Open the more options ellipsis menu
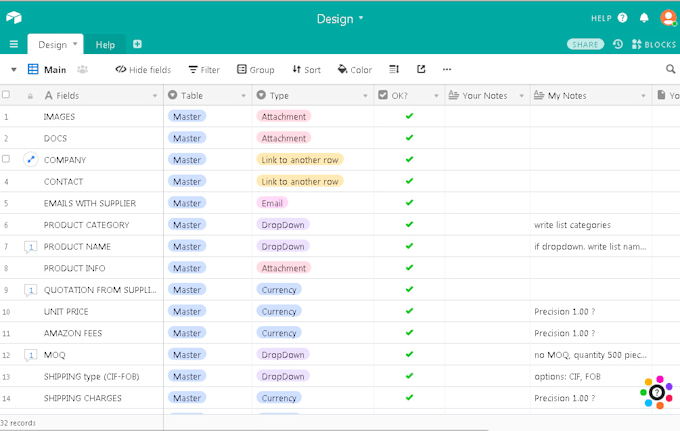680x431 pixels. coord(447,70)
